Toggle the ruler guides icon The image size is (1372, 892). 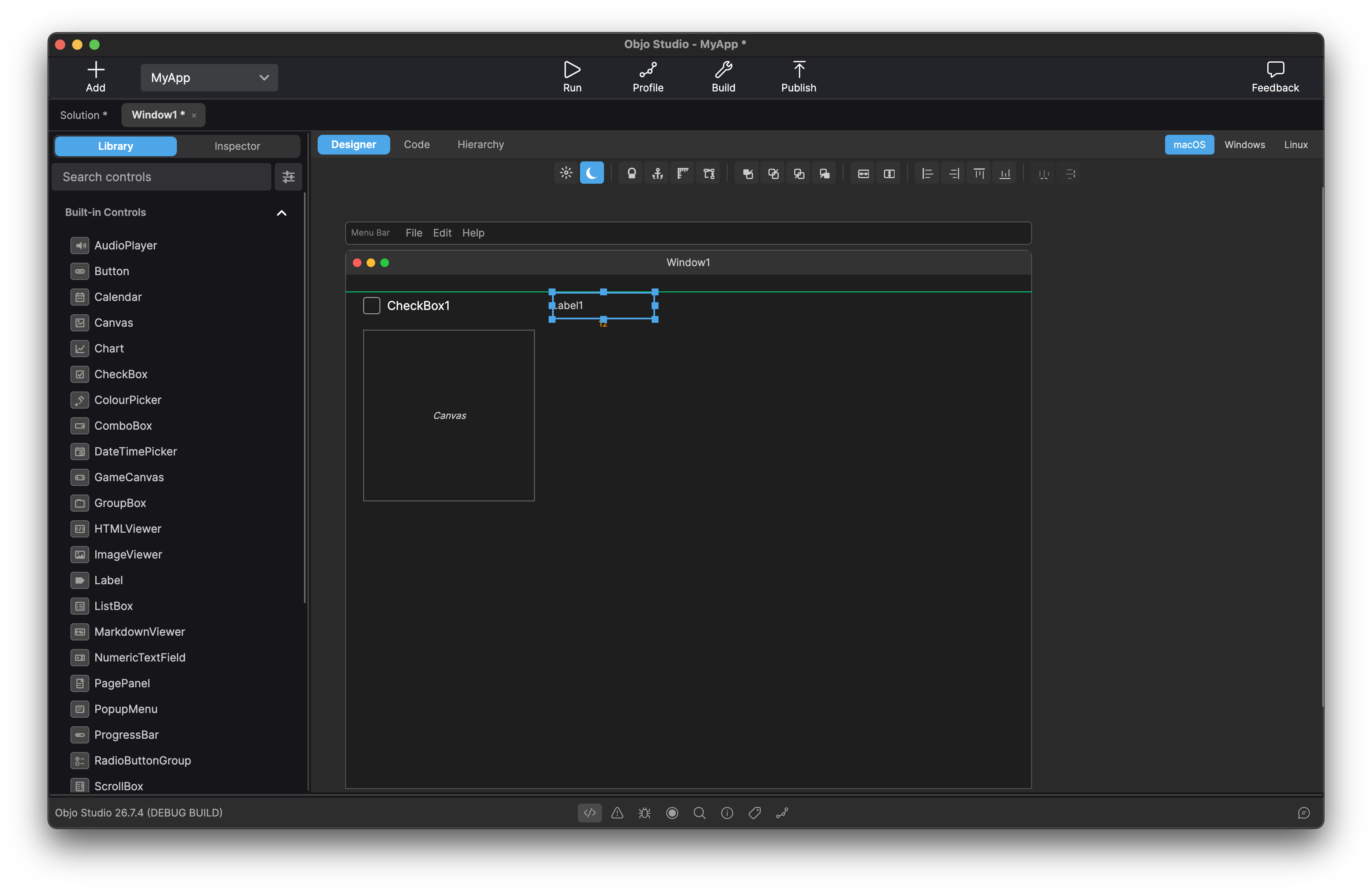coord(683,173)
